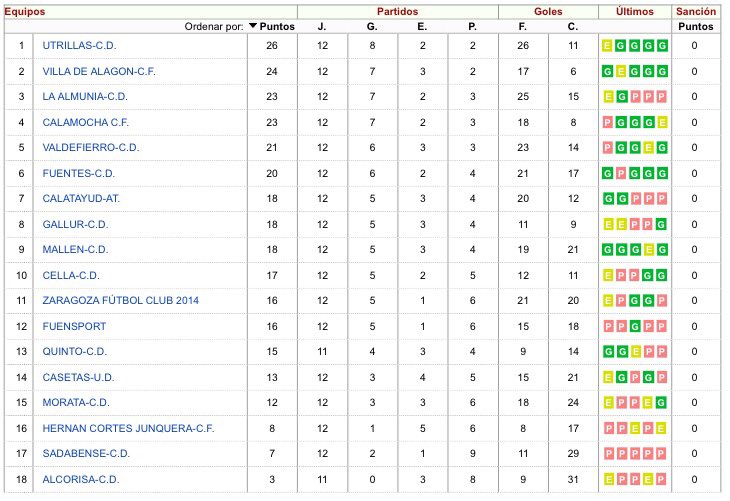
Task: Click the Equipos header
Action: click(x=25, y=12)
